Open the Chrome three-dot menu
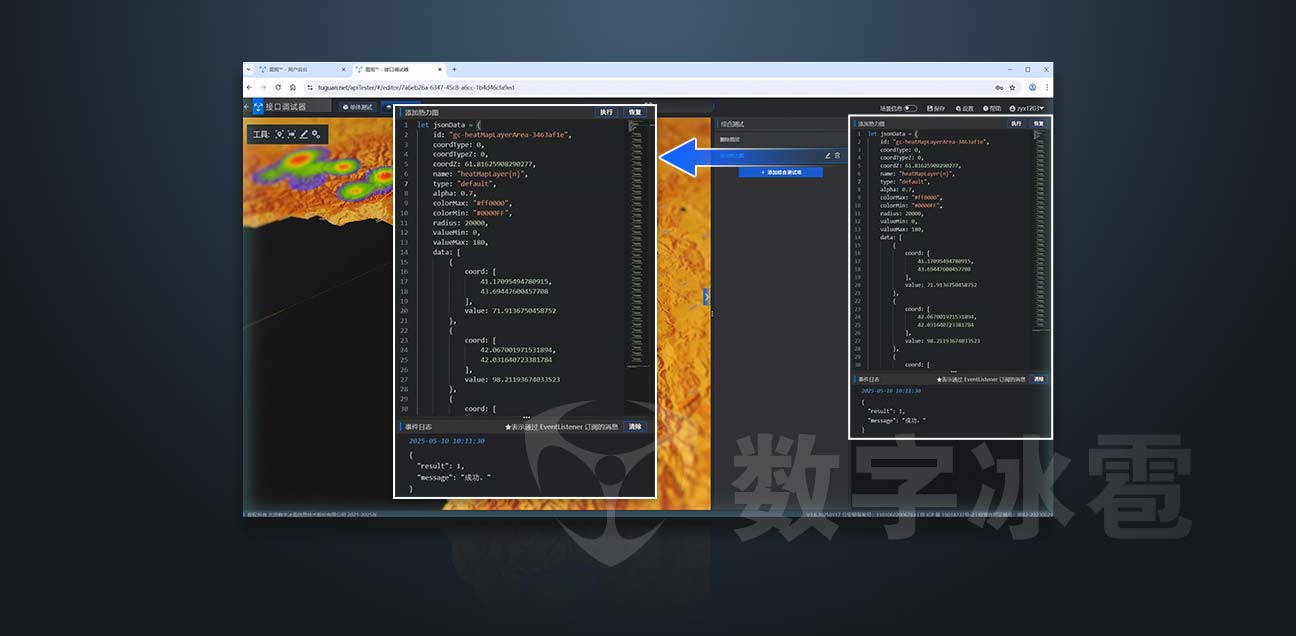This screenshot has width=1296, height=636. point(1047,88)
